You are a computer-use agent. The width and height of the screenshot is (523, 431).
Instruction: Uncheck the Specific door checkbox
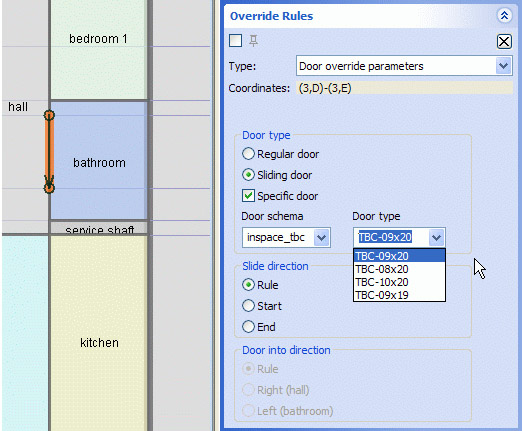[x=248, y=196]
